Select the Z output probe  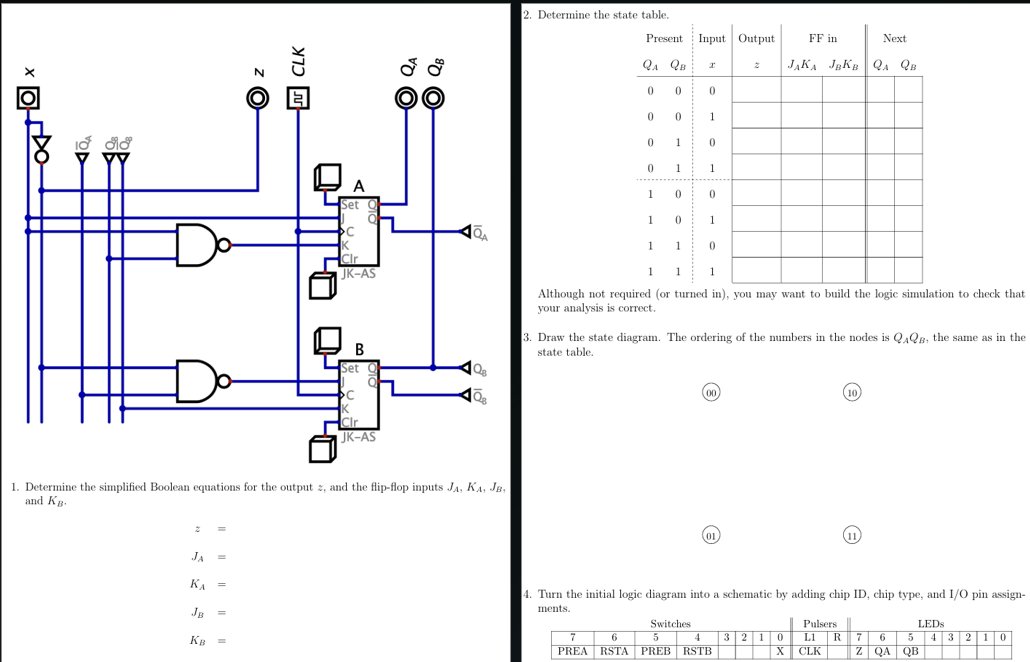click(x=257, y=97)
